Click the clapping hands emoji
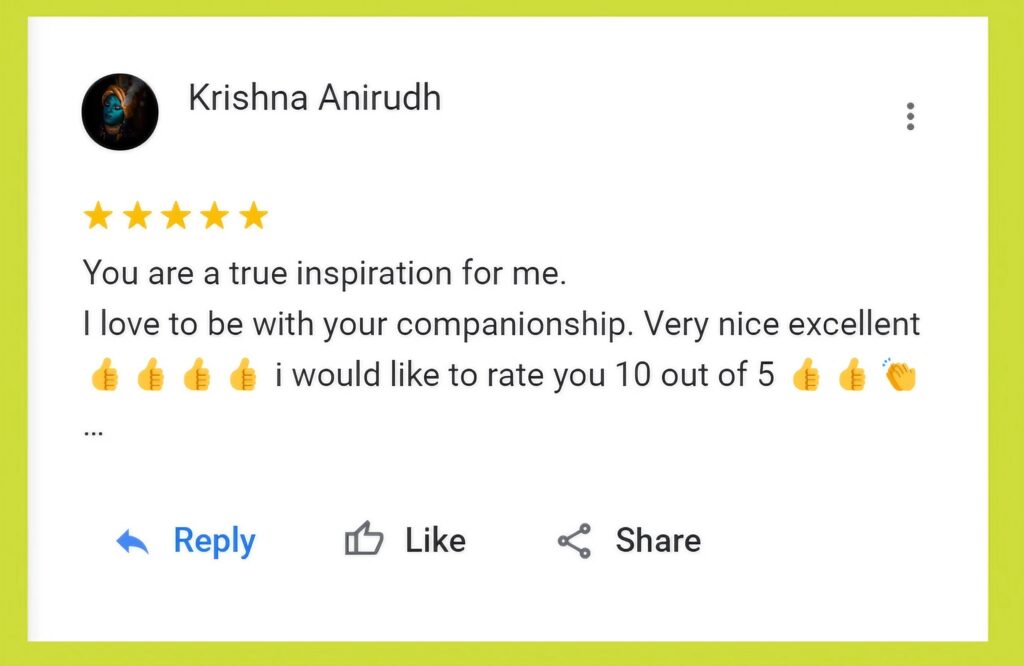Viewport: 1024px width, 666px height. 900,376
